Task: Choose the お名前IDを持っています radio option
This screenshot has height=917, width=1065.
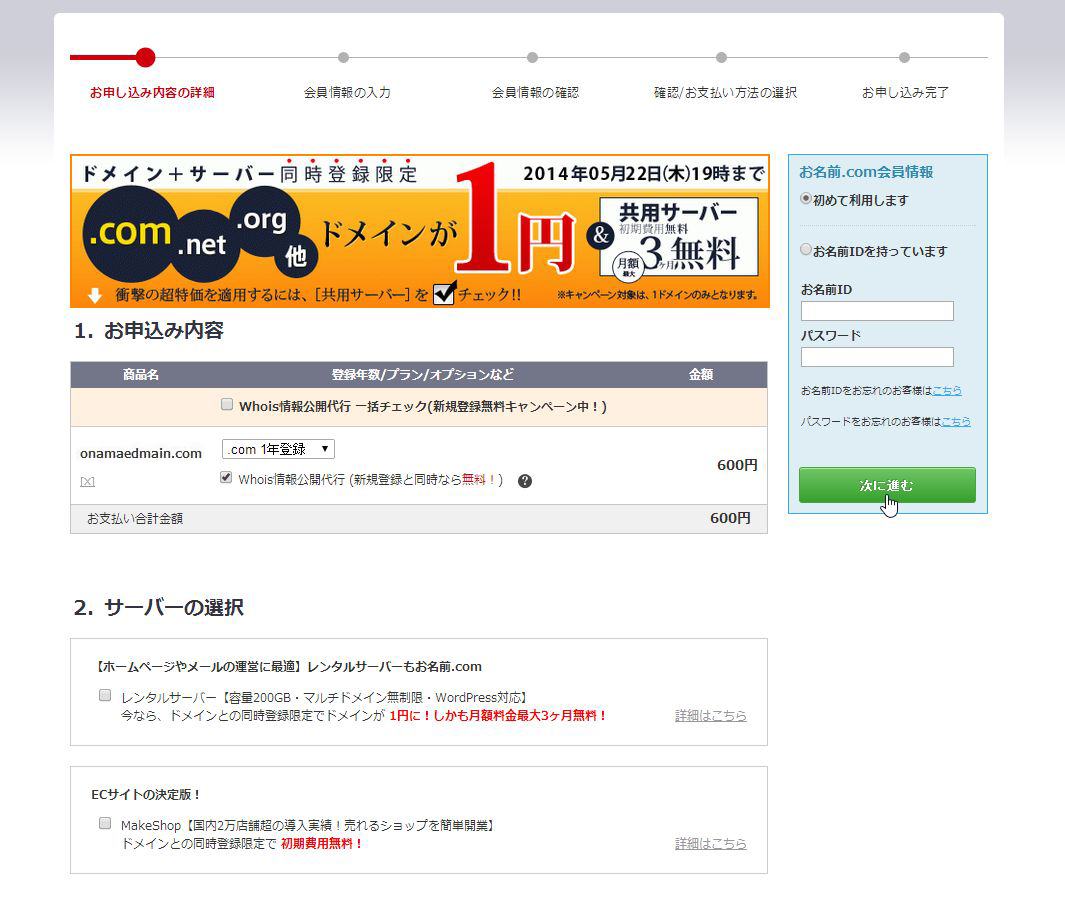Action: [x=806, y=249]
